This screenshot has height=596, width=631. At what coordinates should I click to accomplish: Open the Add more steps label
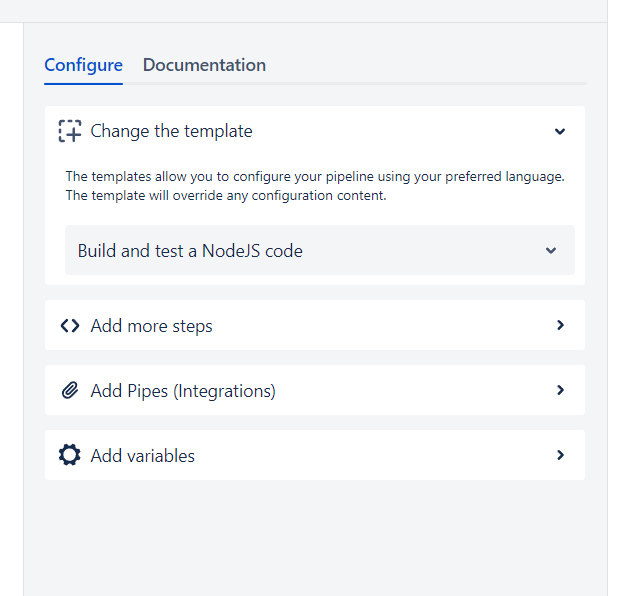pyautogui.click(x=151, y=326)
